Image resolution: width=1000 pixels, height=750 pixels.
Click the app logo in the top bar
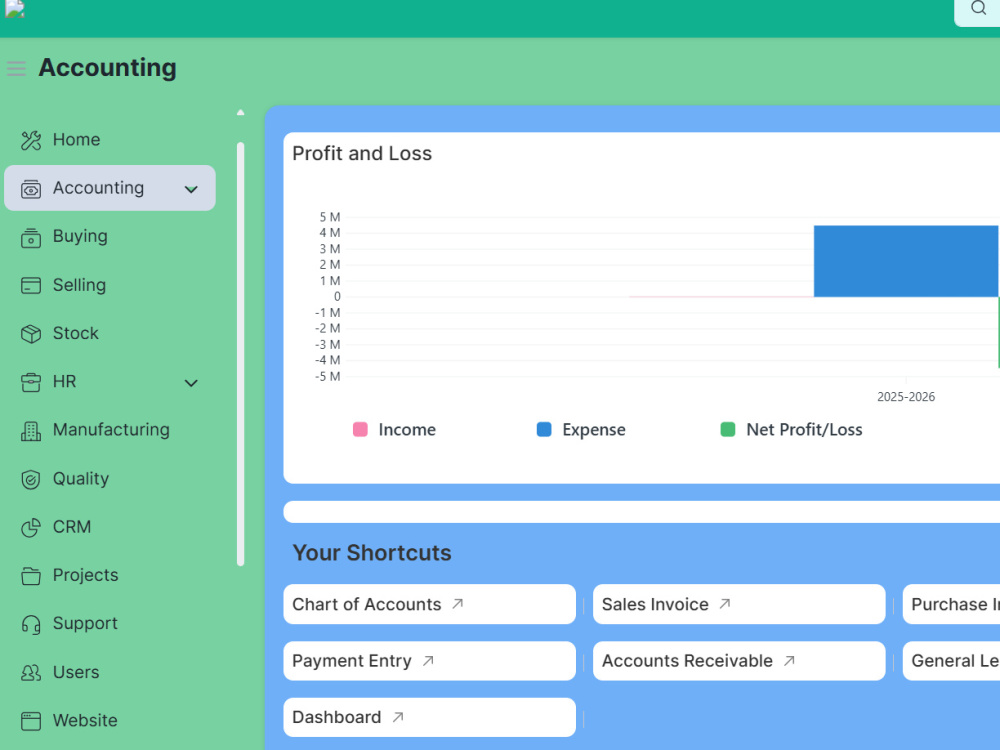pyautogui.click(x=14, y=8)
